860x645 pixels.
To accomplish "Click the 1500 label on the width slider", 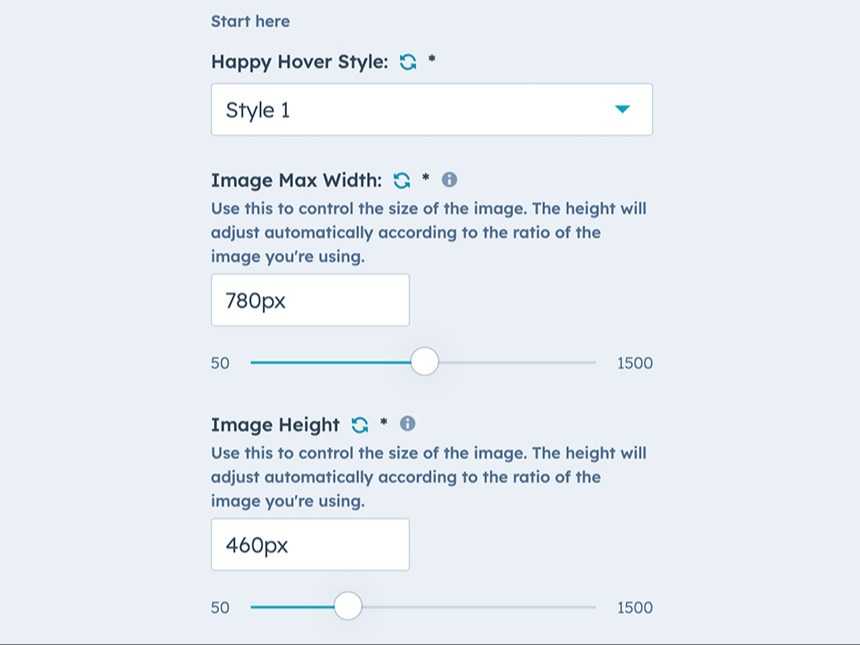I will pos(633,363).
